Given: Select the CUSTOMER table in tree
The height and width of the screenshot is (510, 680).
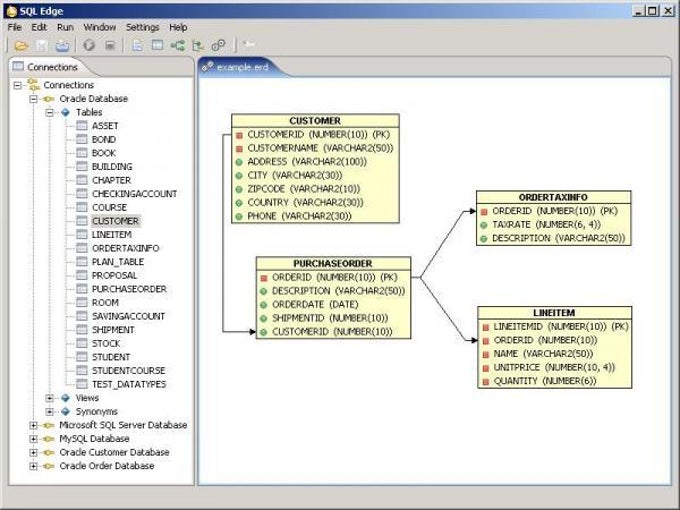Looking at the screenshot, I should coord(115,221).
